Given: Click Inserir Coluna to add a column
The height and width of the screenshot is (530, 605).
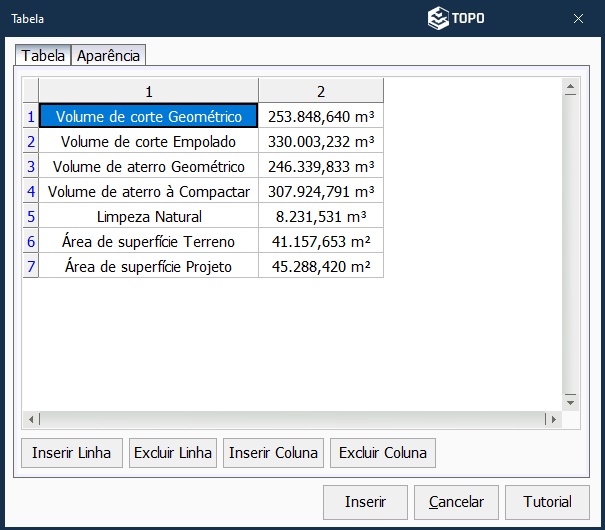Looking at the screenshot, I should tap(273, 453).
